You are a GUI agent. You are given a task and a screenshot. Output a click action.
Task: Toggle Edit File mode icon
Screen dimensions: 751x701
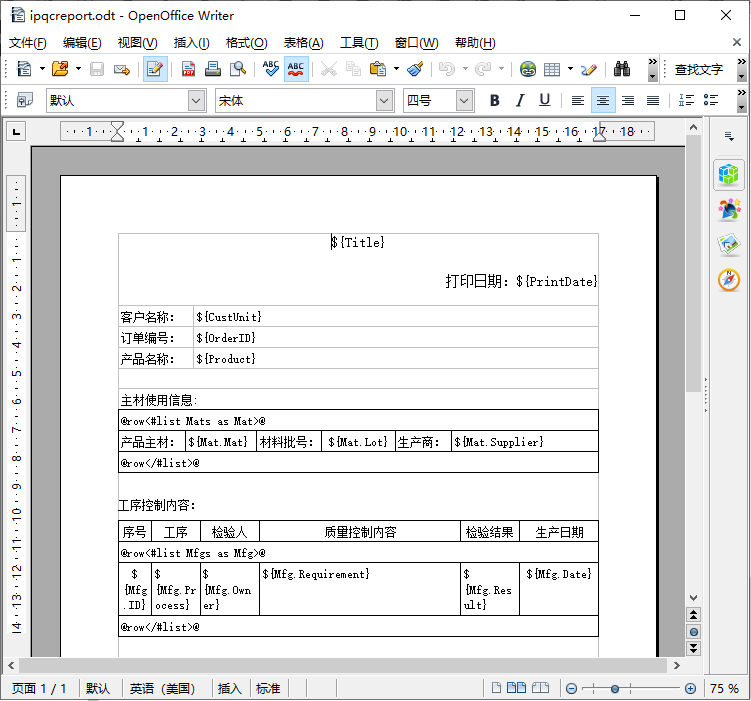155,69
